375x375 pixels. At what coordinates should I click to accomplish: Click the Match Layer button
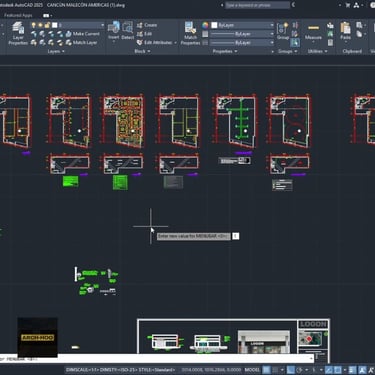coord(81,43)
